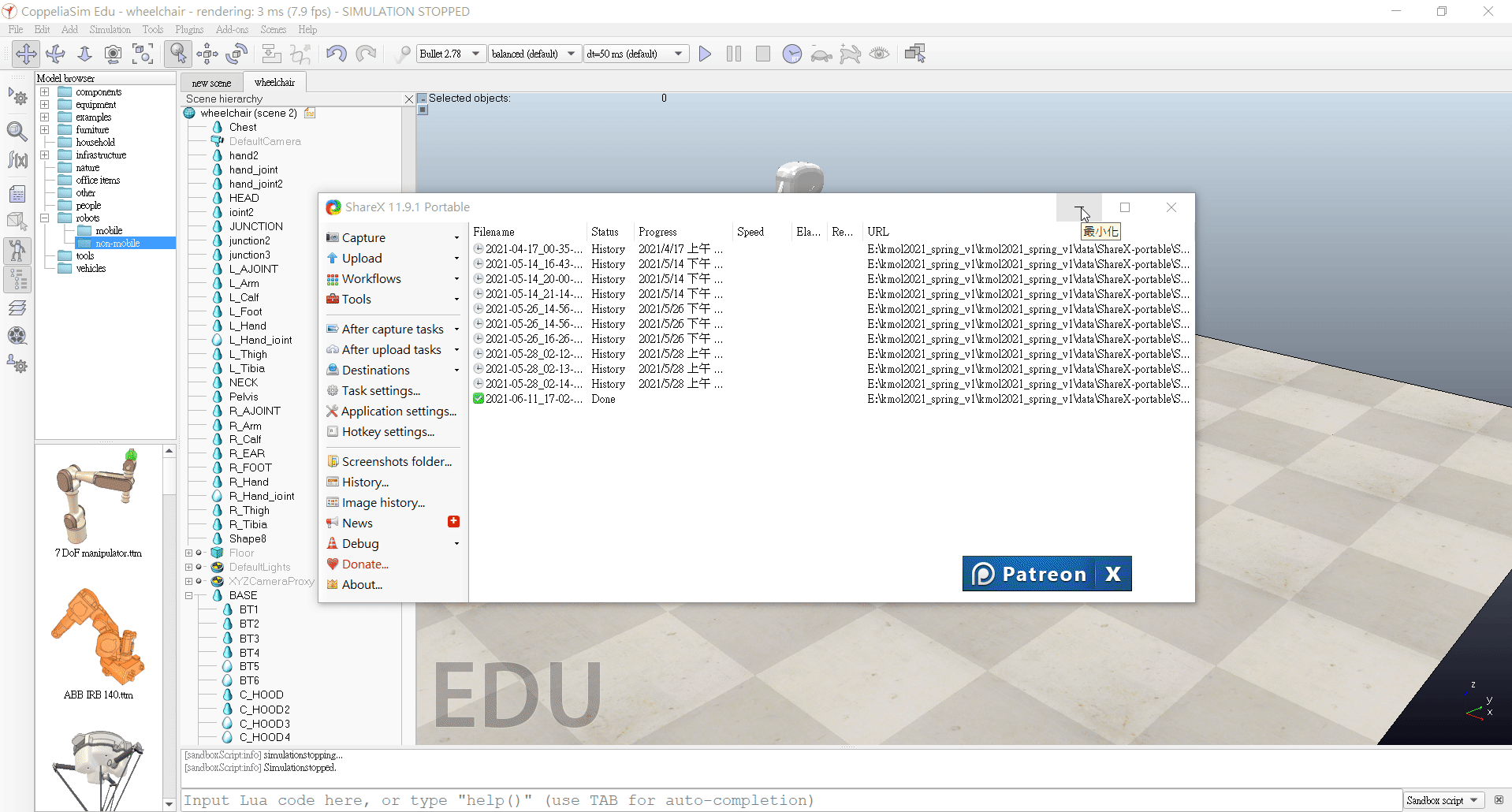Open the dt=50 ms time step dropdown
The height and width of the screenshot is (812, 1512).
636,54
